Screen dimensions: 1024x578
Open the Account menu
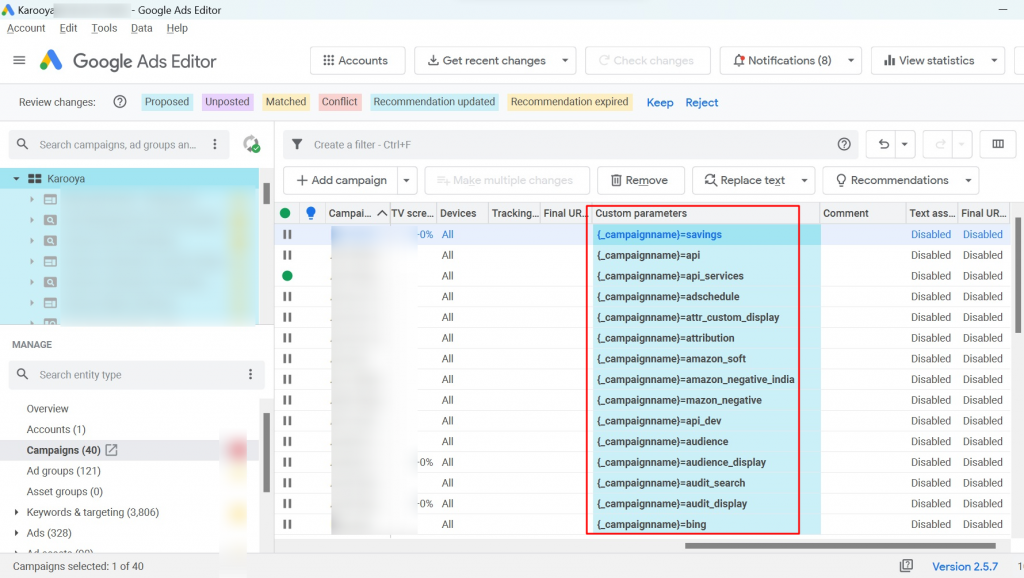click(26, 28)
